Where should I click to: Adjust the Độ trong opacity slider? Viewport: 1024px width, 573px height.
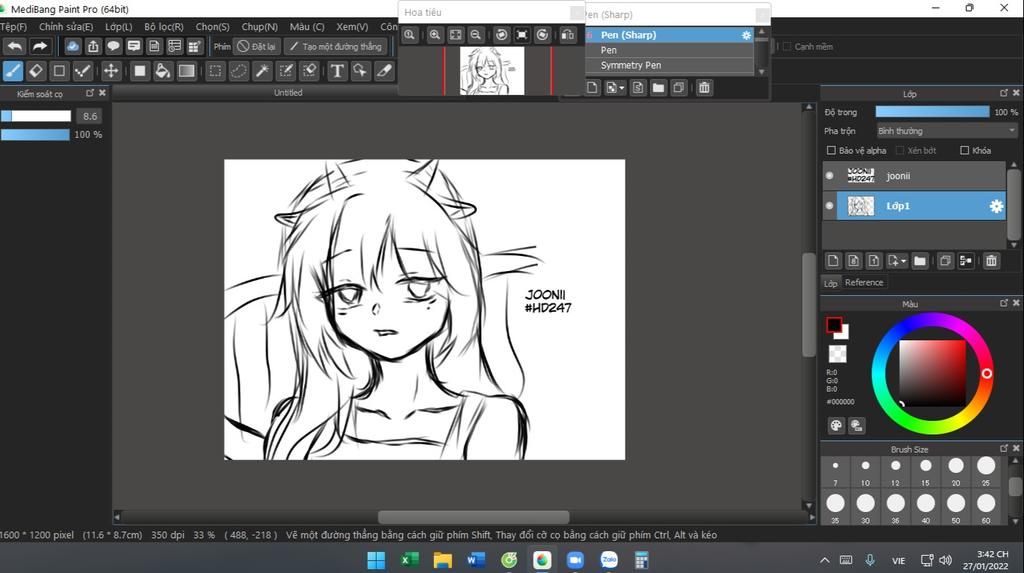[x=932, y=112]
